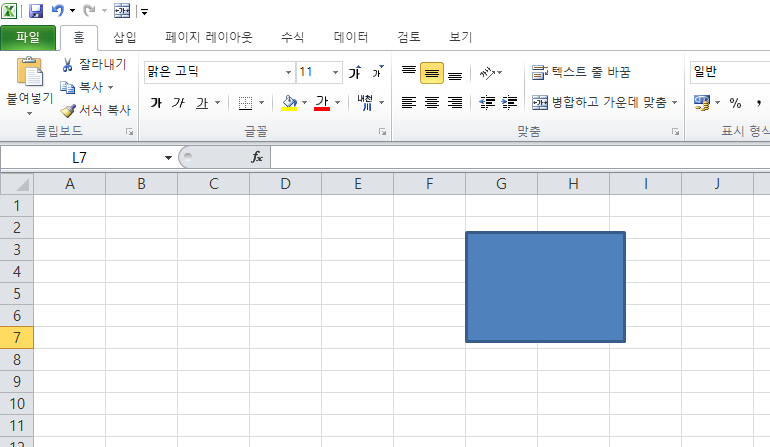Click the 일반 number format box
Screen dimensions: 770x447
pos(730,72)
